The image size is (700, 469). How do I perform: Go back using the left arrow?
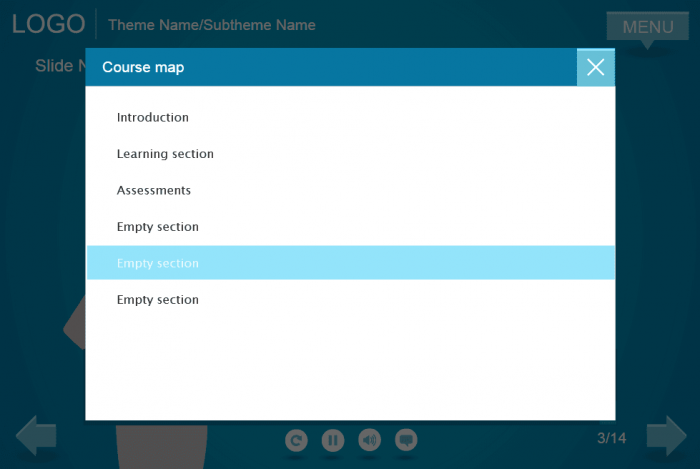point(36,436)
